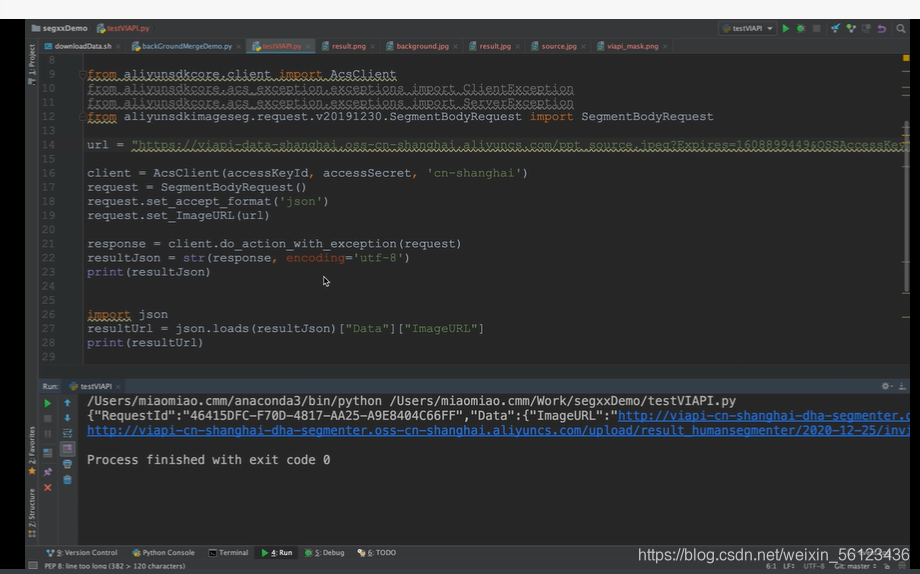Click the up arrow in Run panel
The width and height of the screenshot is (920, 574).
67,403
